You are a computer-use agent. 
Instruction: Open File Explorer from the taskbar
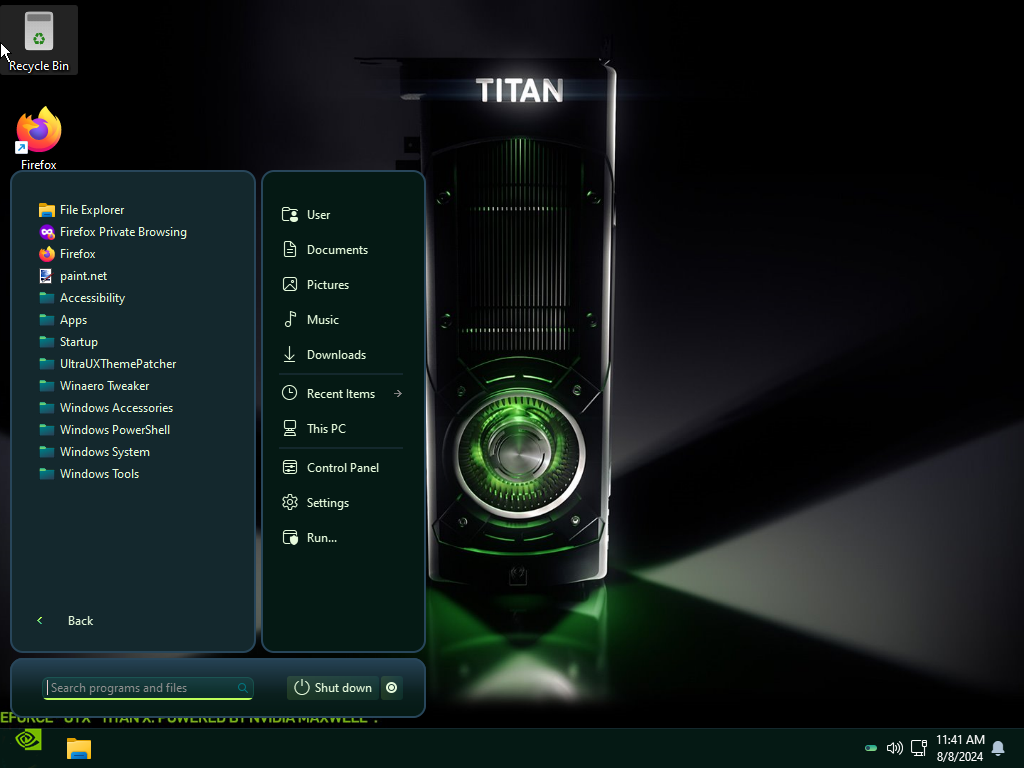pyautogui.click(x=78, y=748)
